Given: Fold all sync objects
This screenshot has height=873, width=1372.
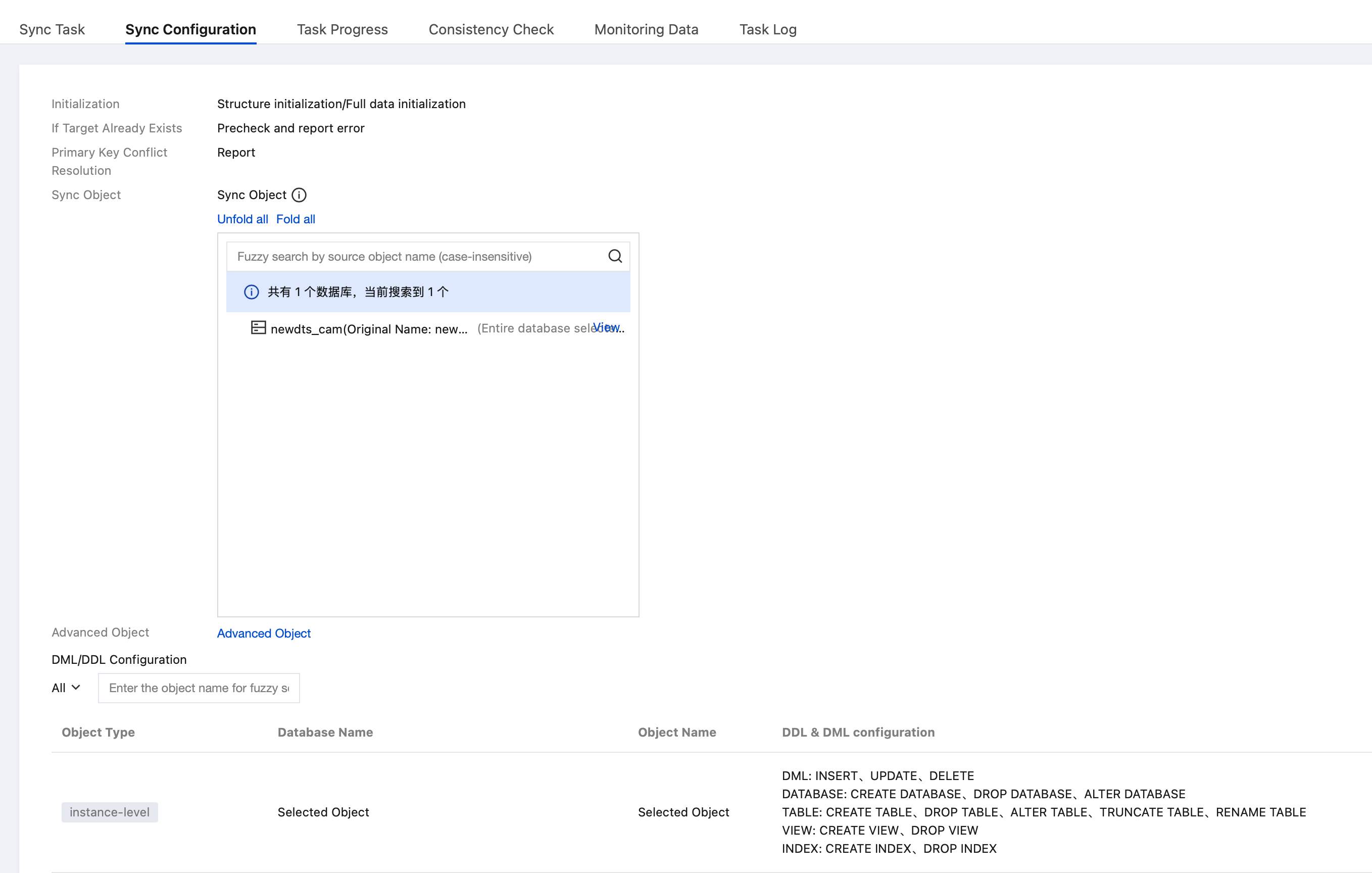Looking at the screenshot, I should coord(296,219).
